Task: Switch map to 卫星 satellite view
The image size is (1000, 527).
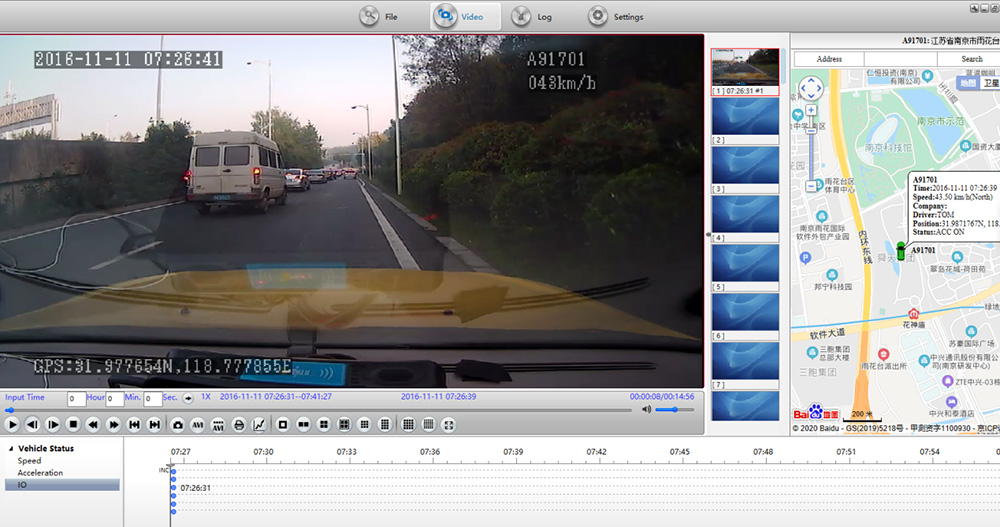Action: [x=990, y=83]
